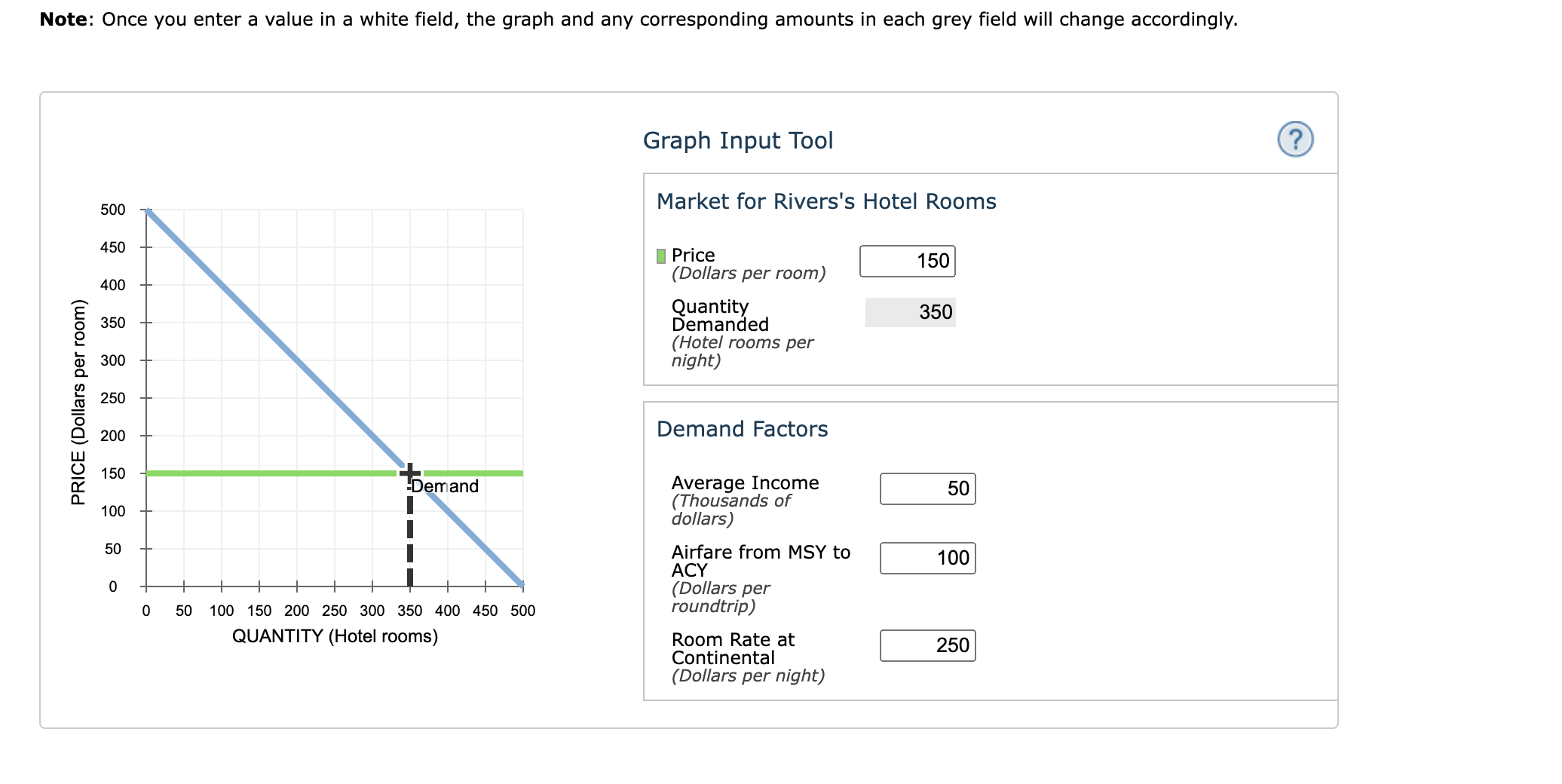Click the Airfare from MSY to ACY field

tap(927, 559)
